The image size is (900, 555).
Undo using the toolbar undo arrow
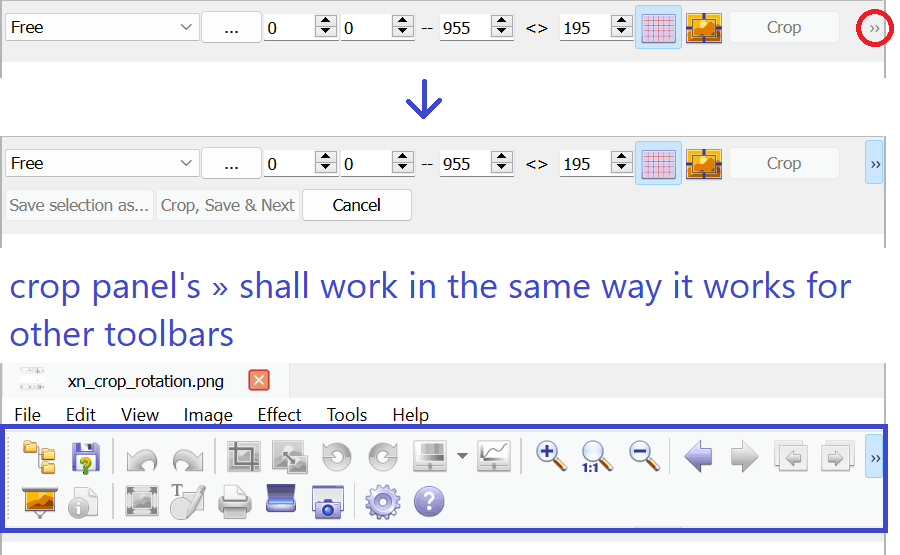coord(142,459)
